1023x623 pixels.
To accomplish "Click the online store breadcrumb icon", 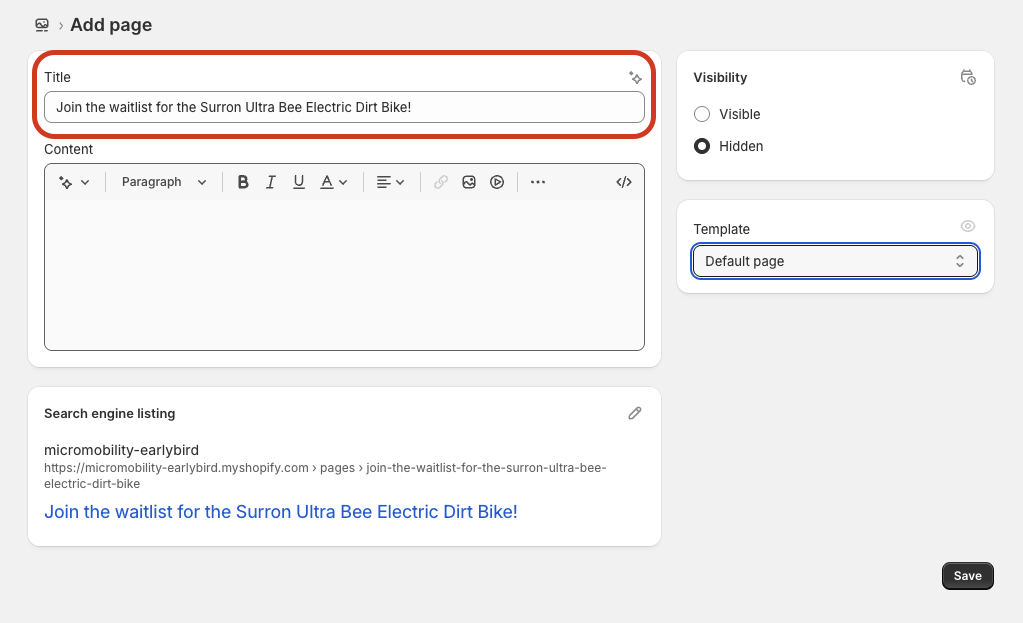I will point(42,25).
